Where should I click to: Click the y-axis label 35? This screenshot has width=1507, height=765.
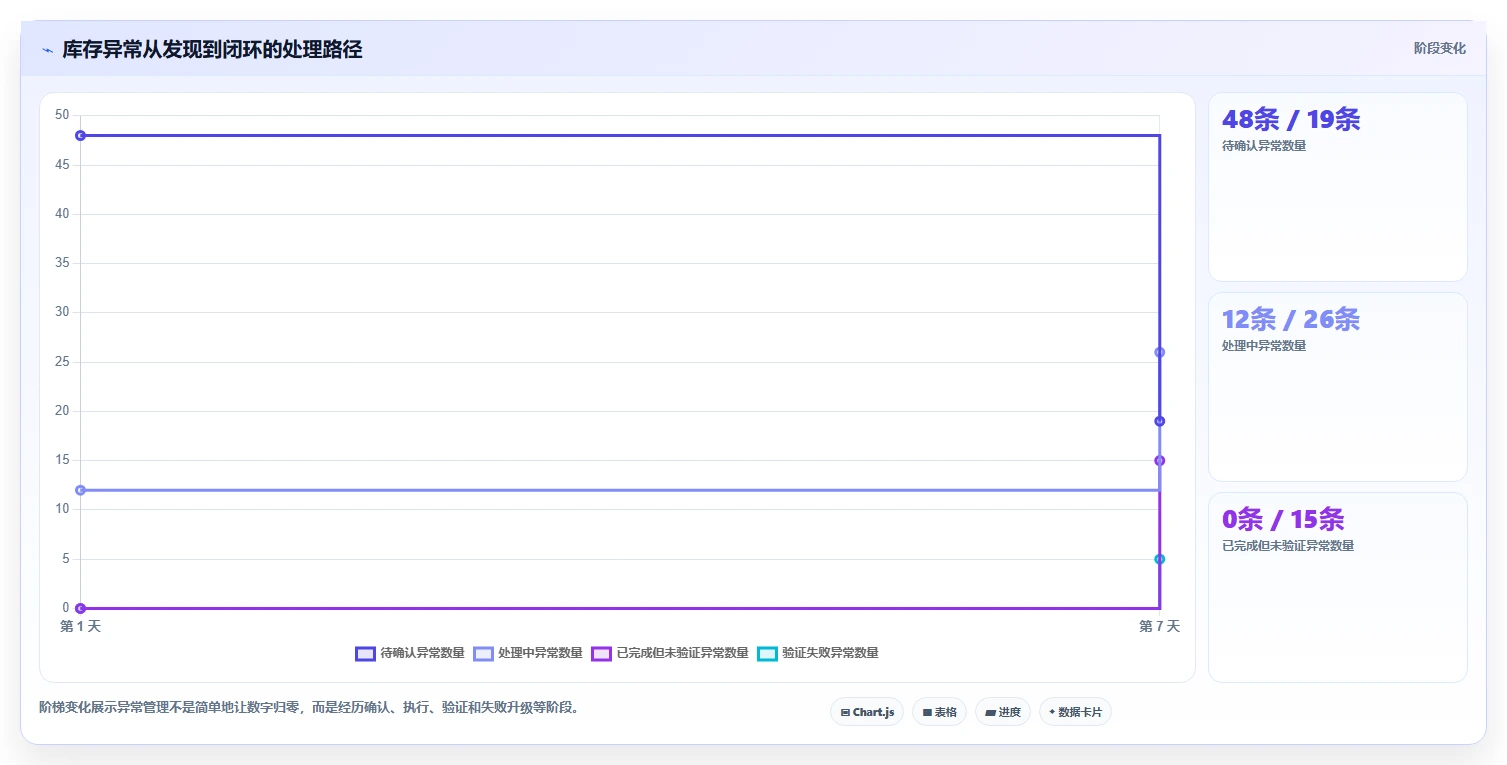point(62,263)
